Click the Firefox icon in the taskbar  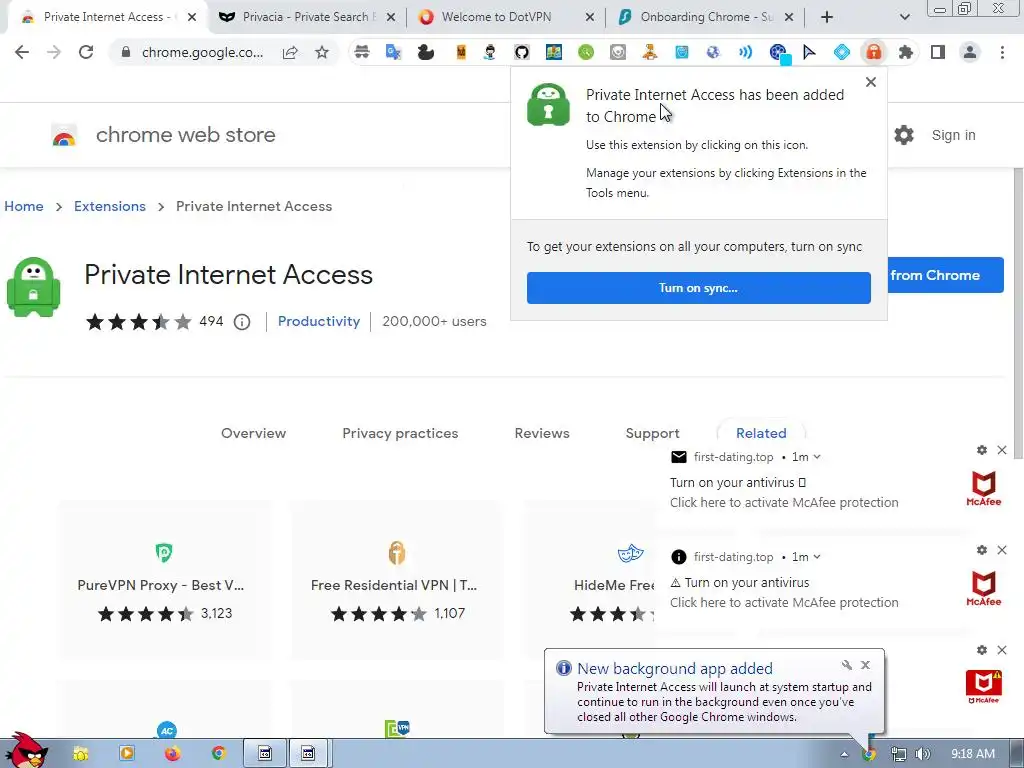click(x=172, y=754)
